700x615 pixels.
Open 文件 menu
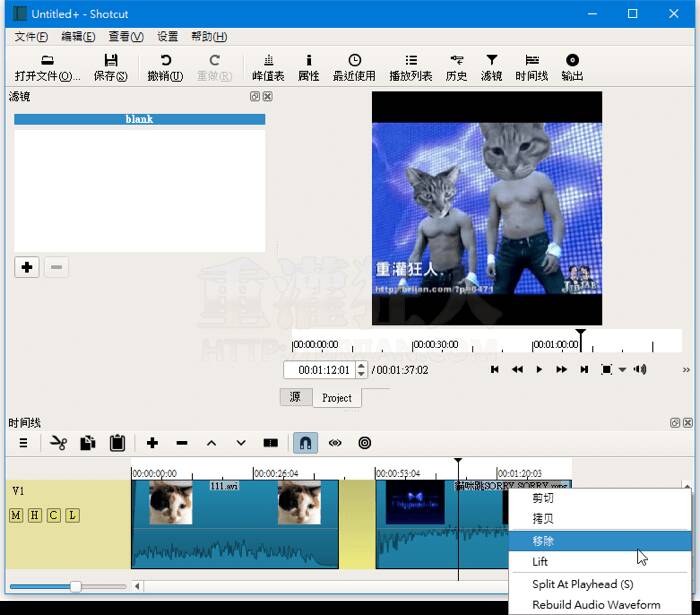(x=31, y=37)
